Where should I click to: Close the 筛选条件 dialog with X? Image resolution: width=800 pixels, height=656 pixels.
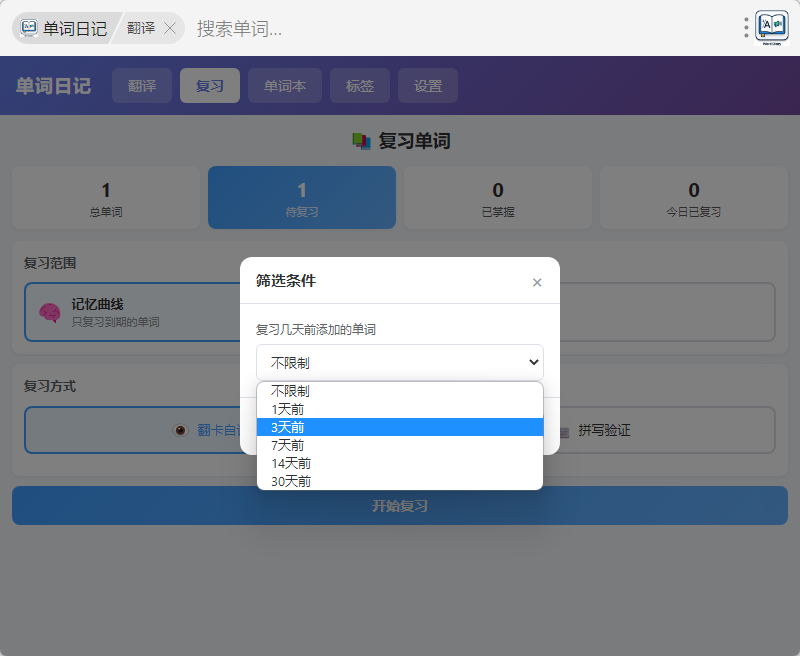click(x=537, y=282)
